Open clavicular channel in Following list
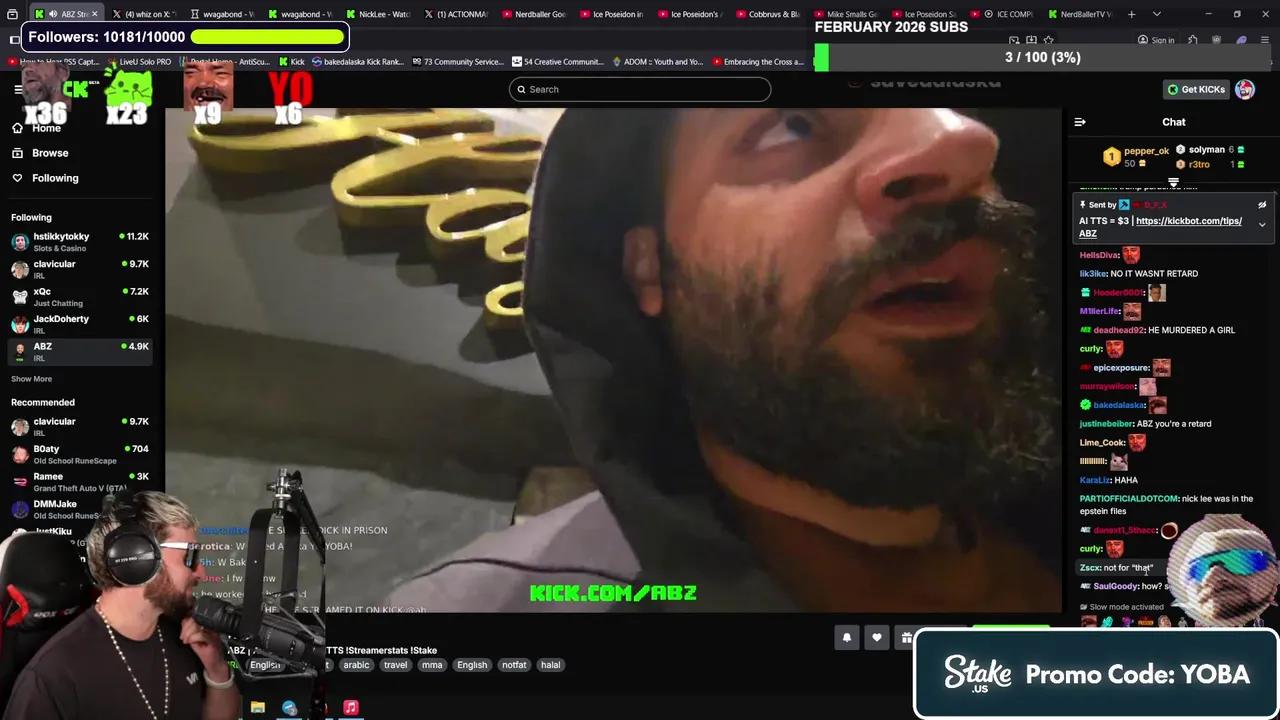Screen dimensions: 1280x720 tap(80, 269)
